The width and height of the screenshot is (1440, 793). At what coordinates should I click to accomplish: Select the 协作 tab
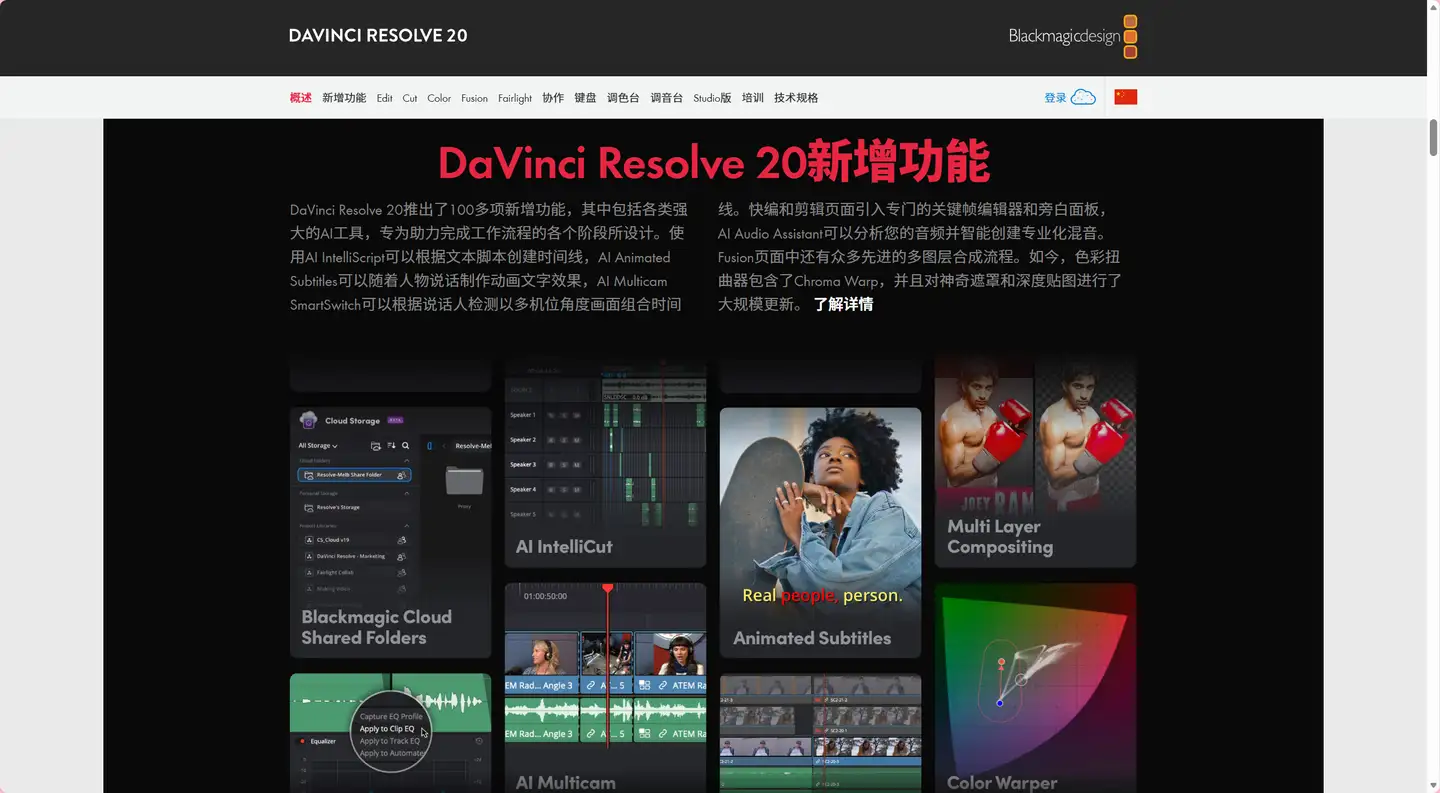click(553, 98)
